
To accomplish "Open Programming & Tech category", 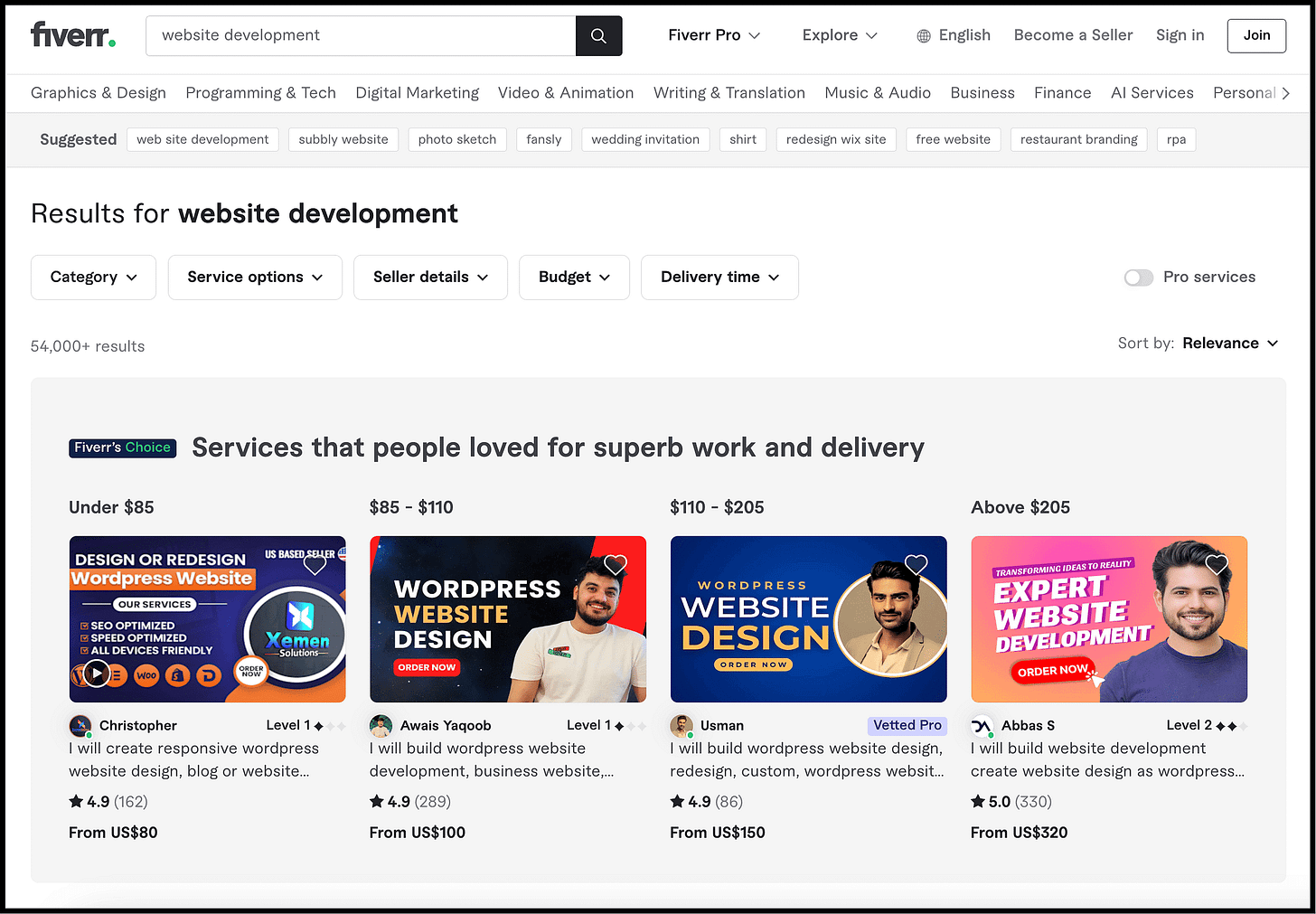I will (x=260, y=93).
